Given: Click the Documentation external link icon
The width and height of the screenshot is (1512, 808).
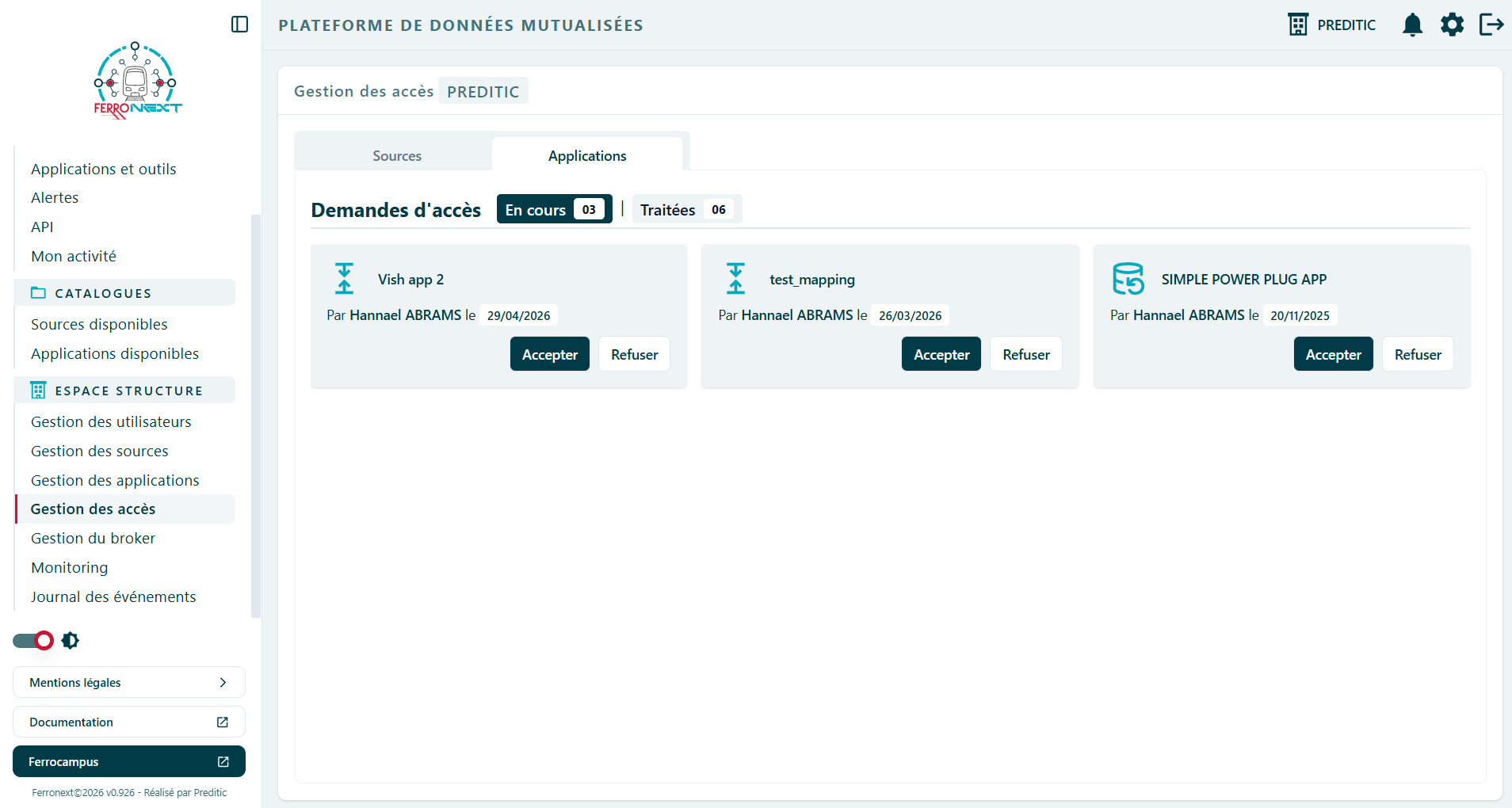Looking at the screenshot, I should tap(223, 722).
